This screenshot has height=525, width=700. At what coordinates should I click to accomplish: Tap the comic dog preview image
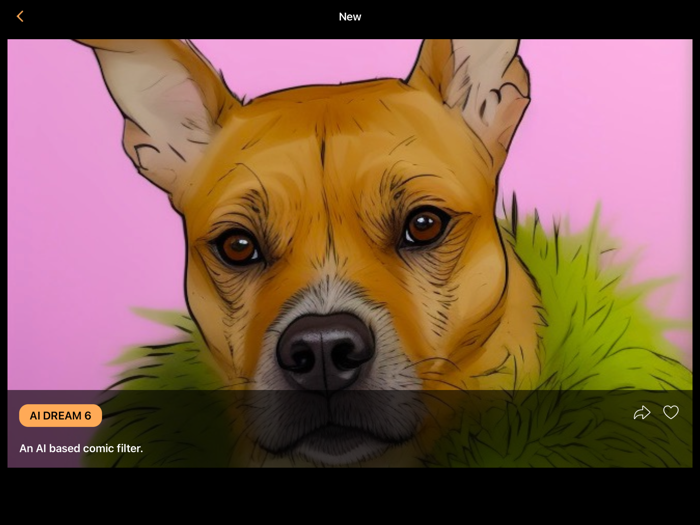click(350, 253)
